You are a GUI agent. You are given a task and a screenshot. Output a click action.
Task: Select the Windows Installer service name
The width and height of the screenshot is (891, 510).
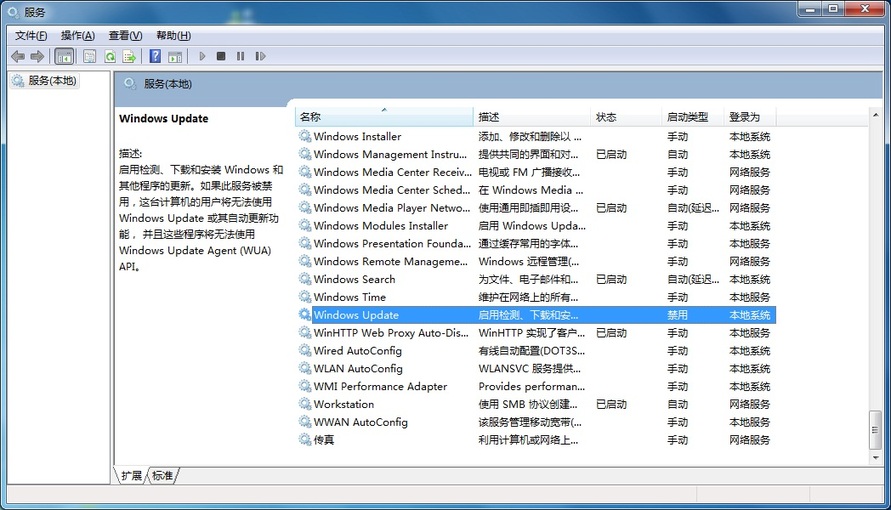click(x=357, y=136)
